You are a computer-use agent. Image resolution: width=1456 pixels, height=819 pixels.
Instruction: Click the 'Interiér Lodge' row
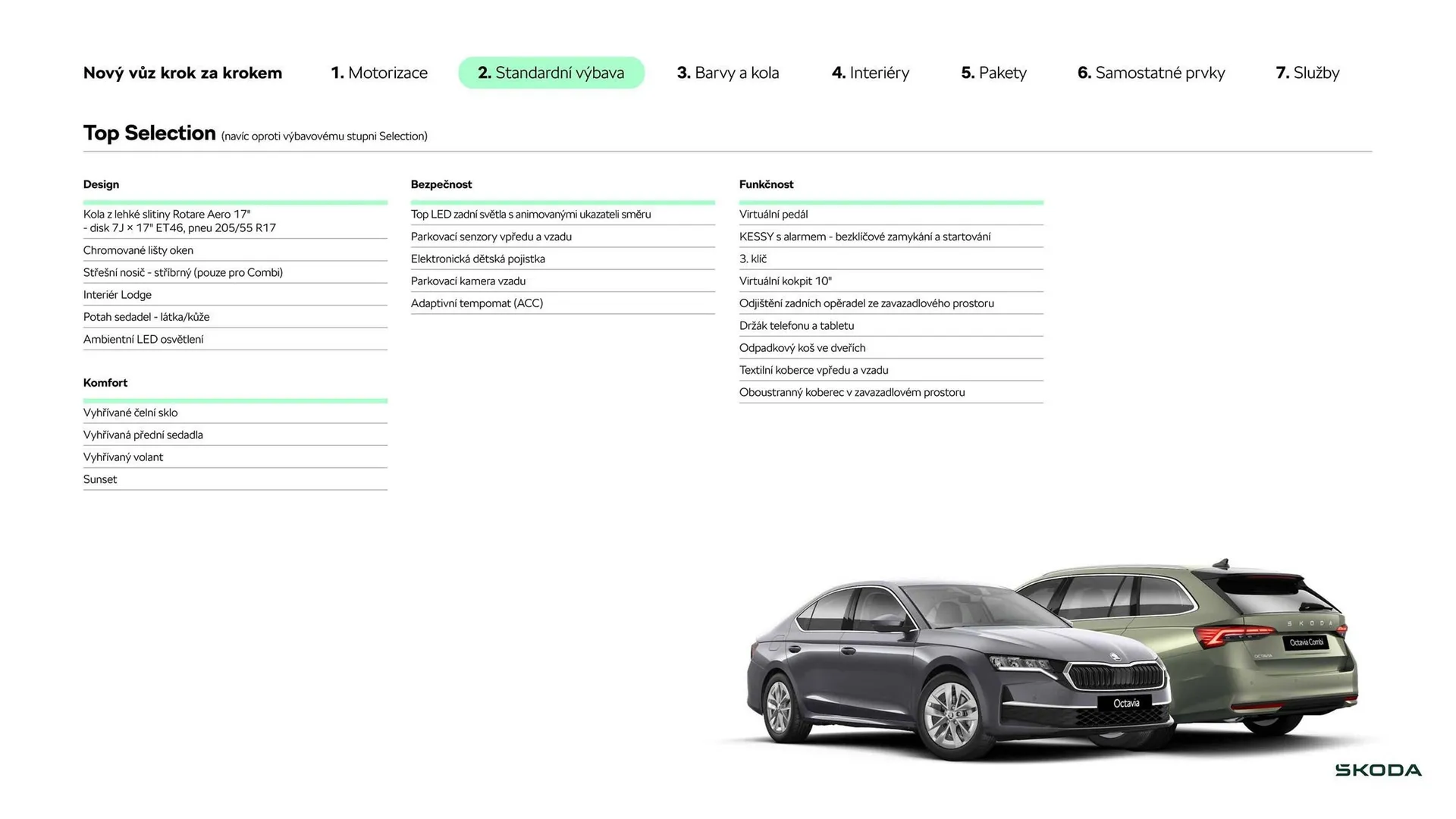235,295
